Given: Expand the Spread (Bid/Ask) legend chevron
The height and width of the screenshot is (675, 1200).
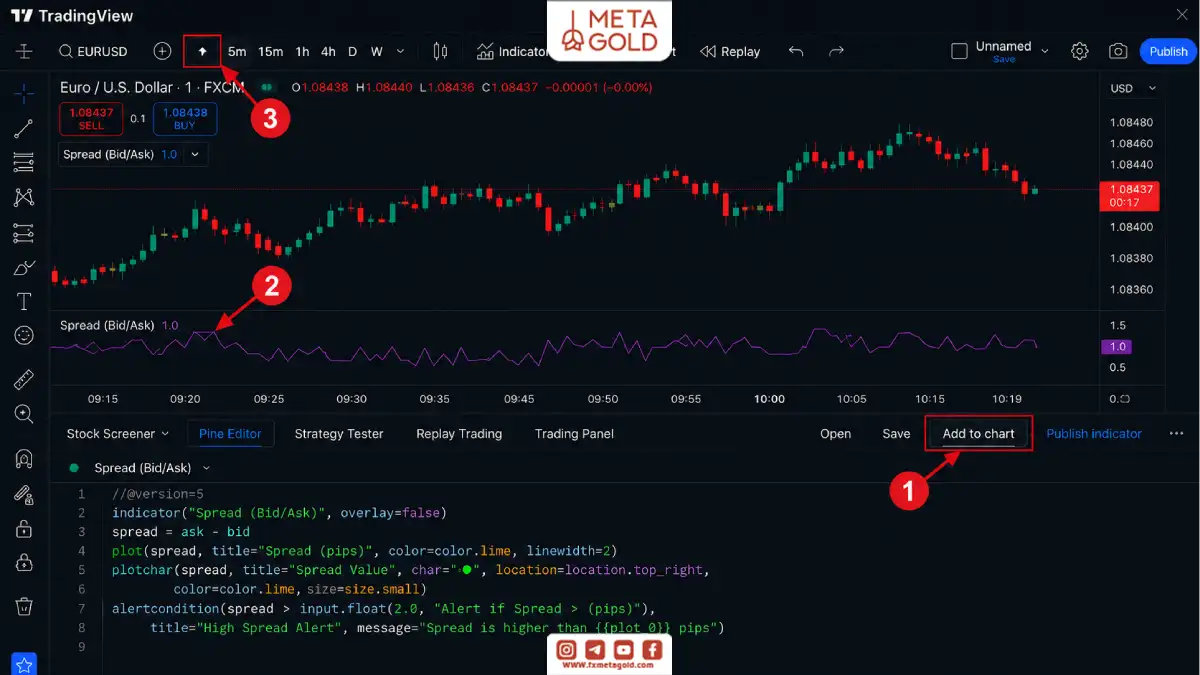Looking at the screenshot, I should [x=195, y=155].
